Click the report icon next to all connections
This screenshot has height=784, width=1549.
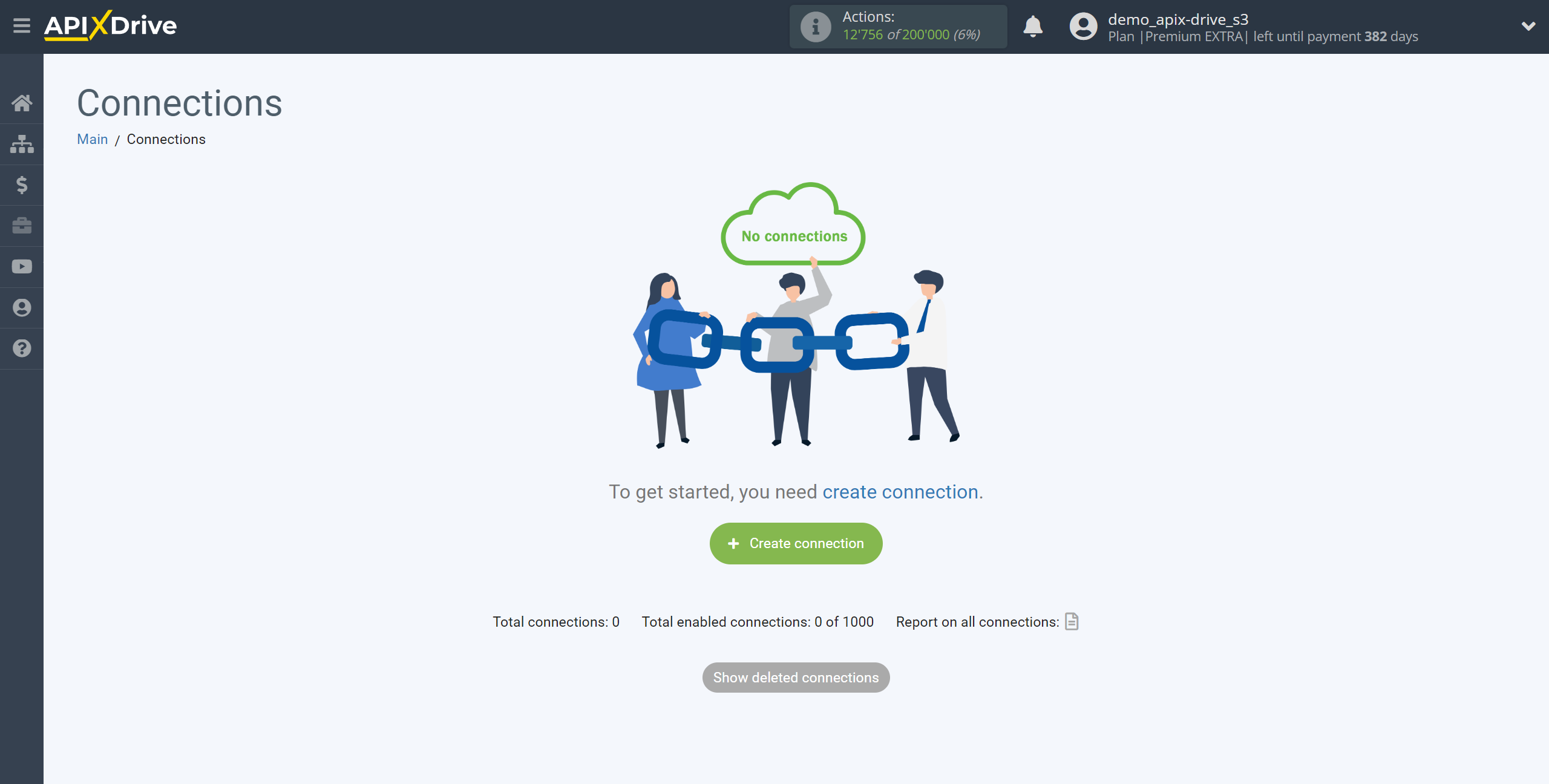1071,621
